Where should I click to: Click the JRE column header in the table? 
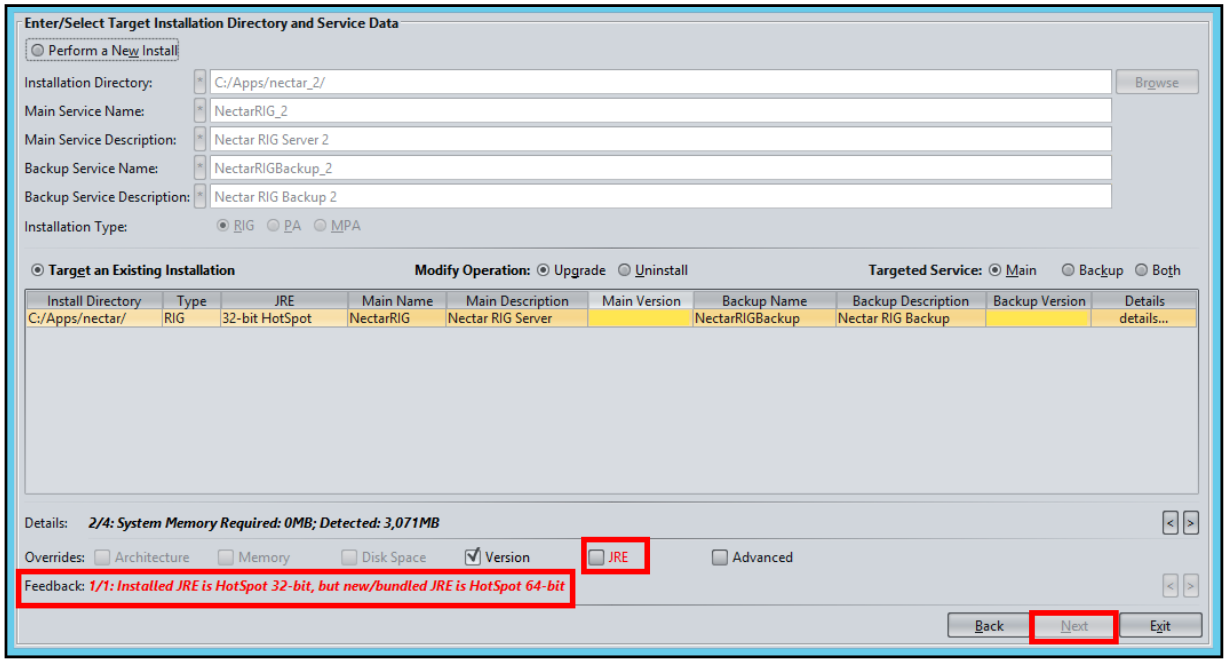coord(284,301)
